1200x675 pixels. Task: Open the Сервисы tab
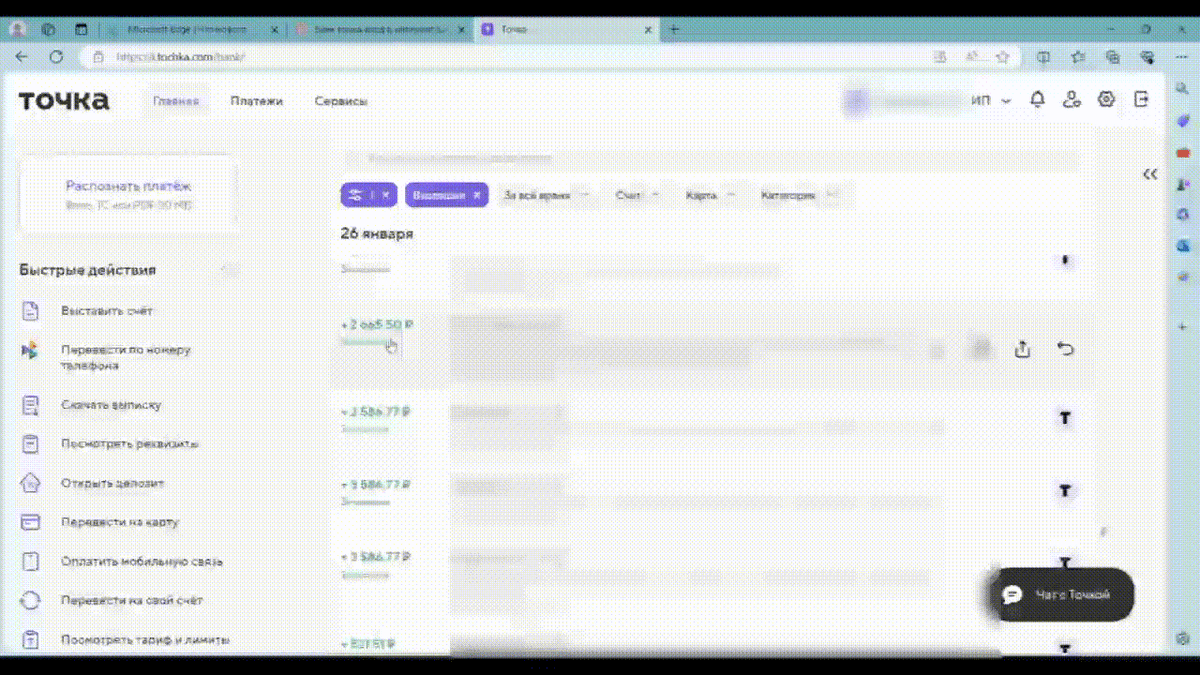pyautogui.click(x=341, y=101)
